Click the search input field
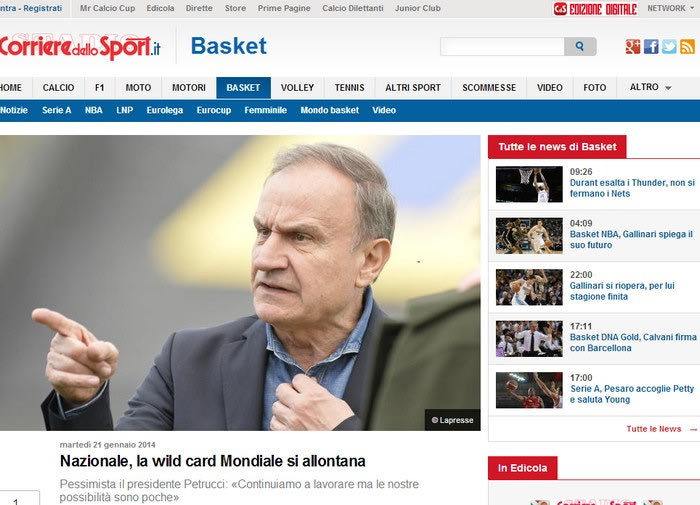This screenshot has height=505, width=700. (502, 46)
